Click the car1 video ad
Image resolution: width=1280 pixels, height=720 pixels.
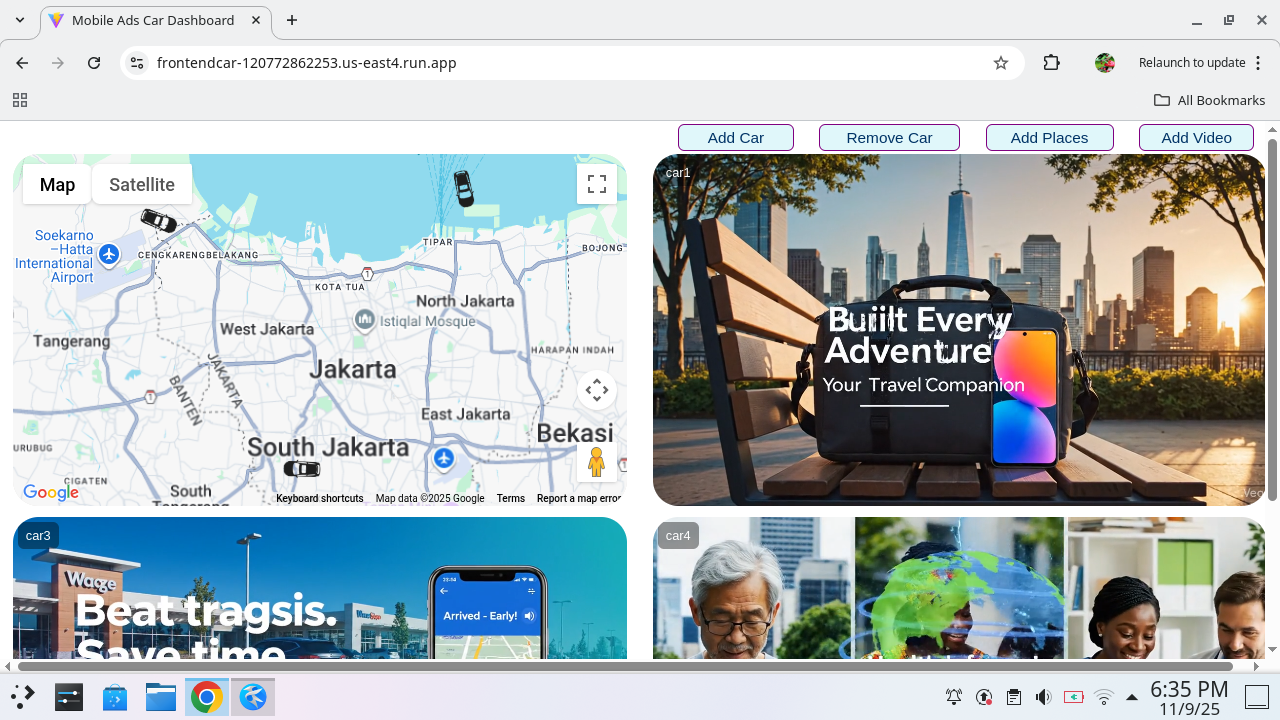click(959, 330)
